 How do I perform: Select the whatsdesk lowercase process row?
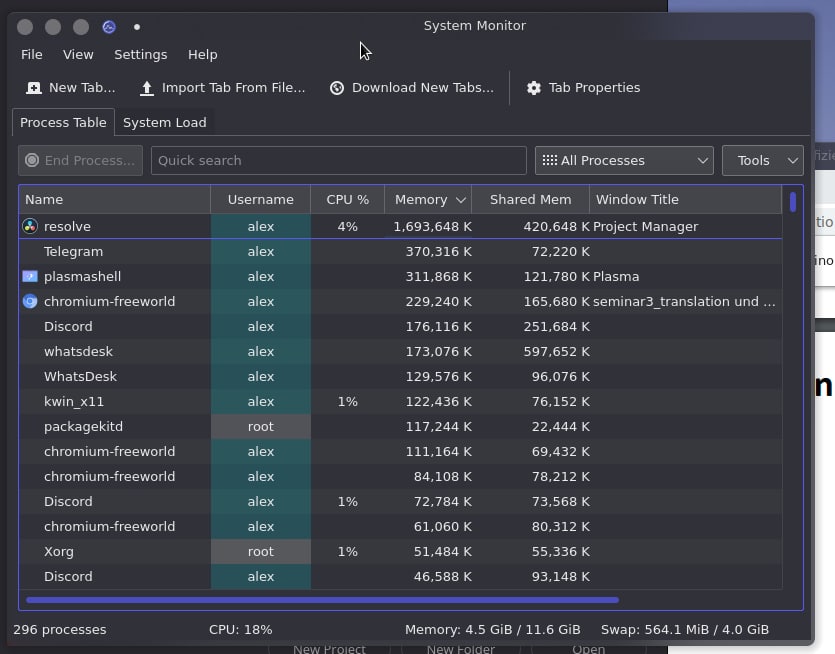[400, 351]
